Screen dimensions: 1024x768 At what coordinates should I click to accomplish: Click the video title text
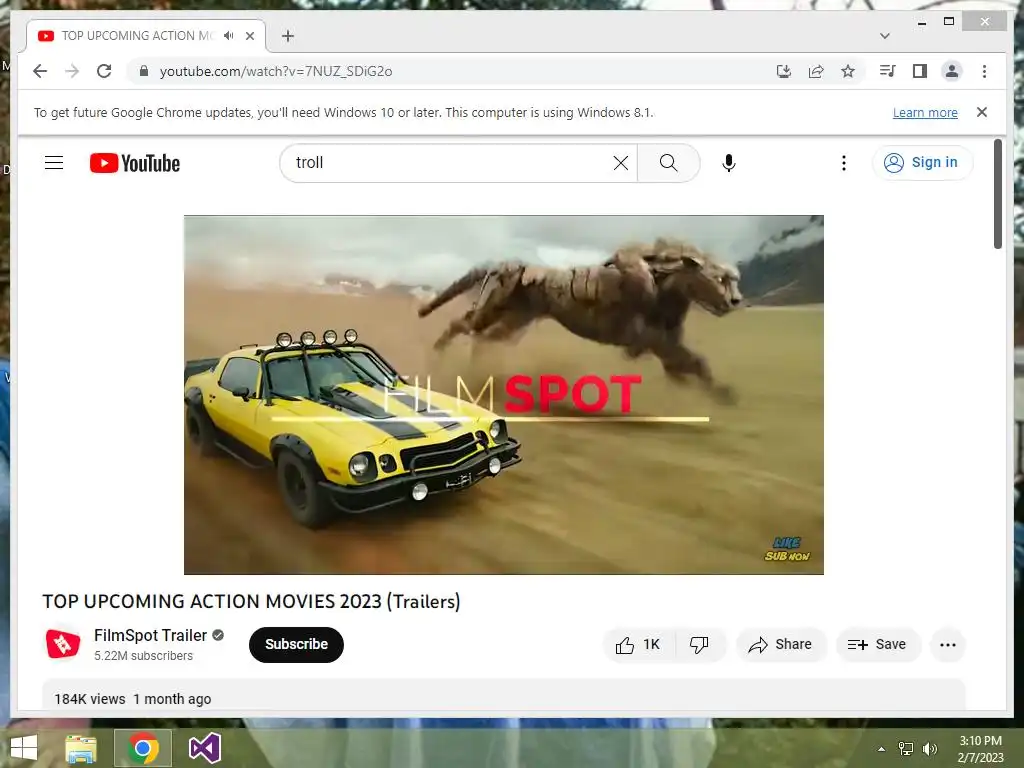point(251,601)
